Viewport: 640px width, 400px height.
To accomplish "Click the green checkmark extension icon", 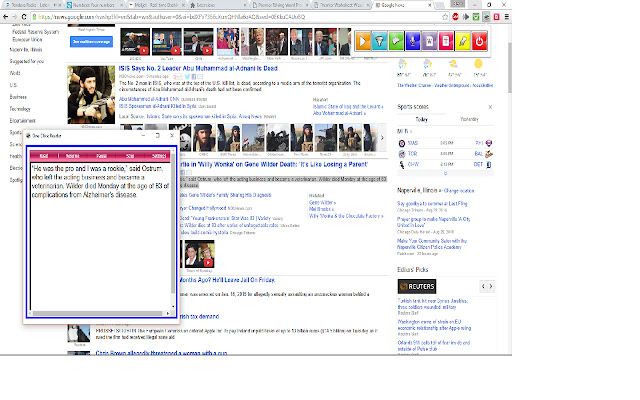I will click(x=476, y=17).
